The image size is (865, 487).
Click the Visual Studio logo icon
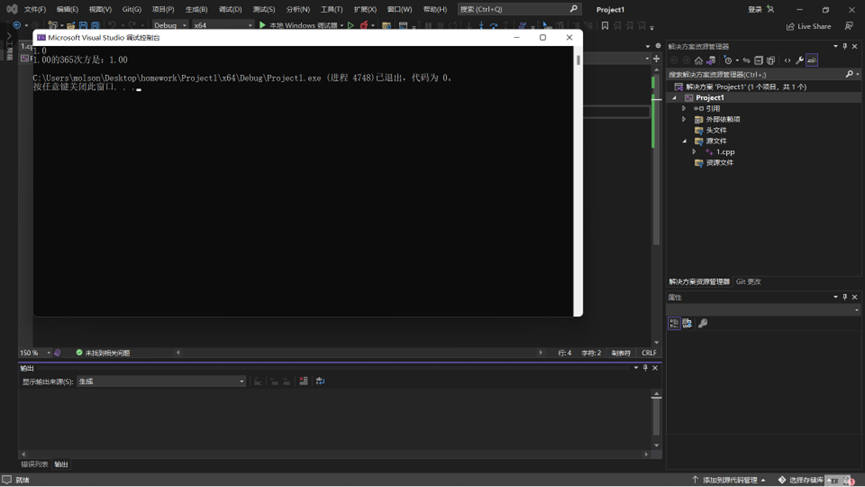pyautogui.click(x=12, y=9)
